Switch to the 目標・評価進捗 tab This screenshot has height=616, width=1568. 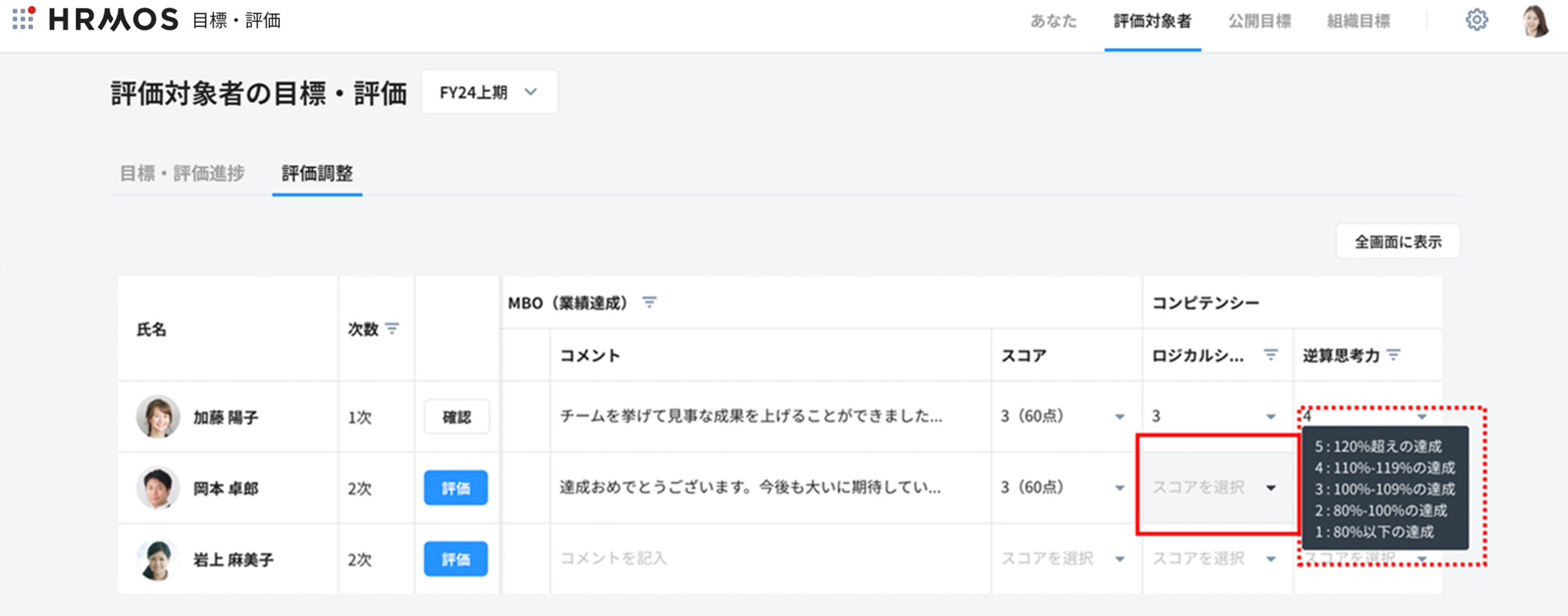182,174
